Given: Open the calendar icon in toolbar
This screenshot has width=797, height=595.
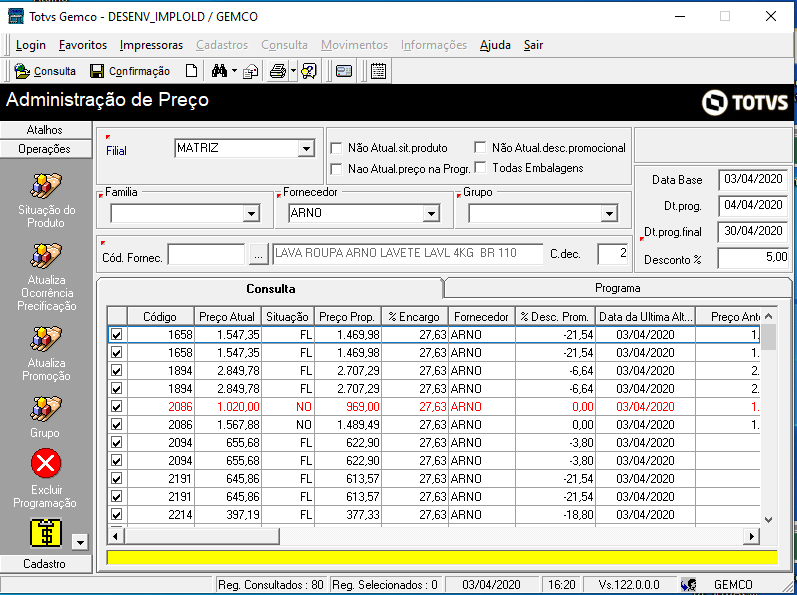Looking at the screenshot, I should tap(378, 71).
